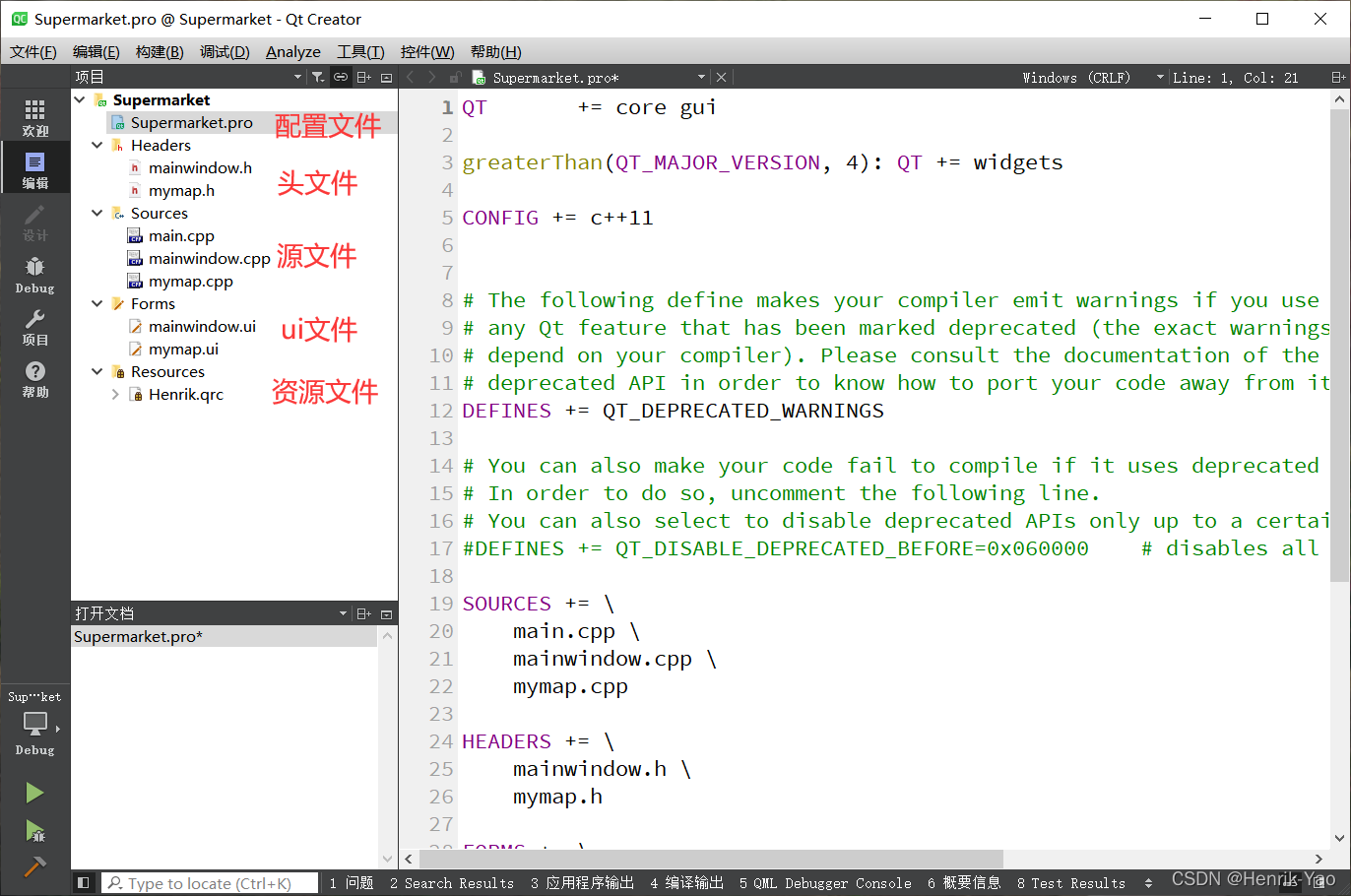Click the green Run button
The height and width of the screenshot is (896, 1351).
[x=34, y=793]
